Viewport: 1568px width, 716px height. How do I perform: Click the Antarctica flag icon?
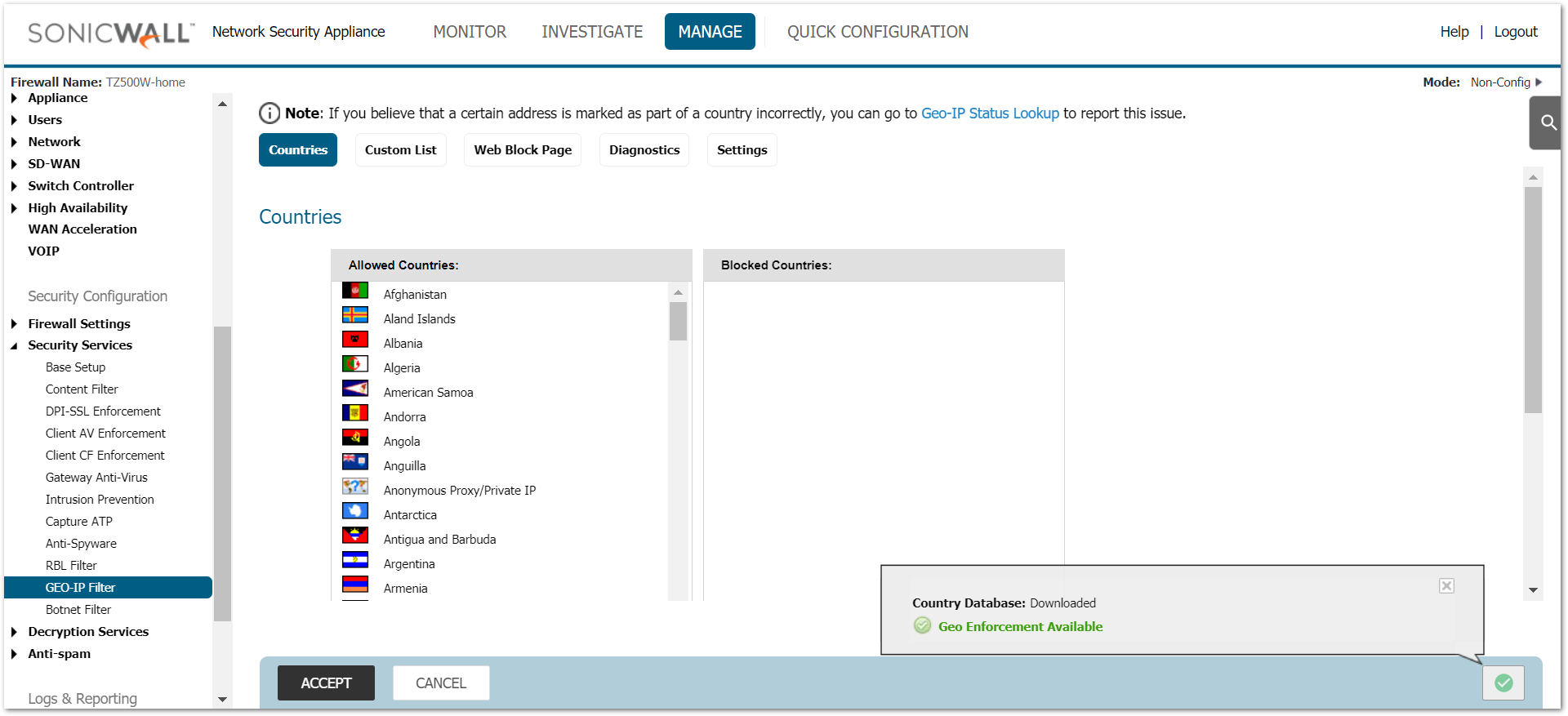click(x=354, y=511)
